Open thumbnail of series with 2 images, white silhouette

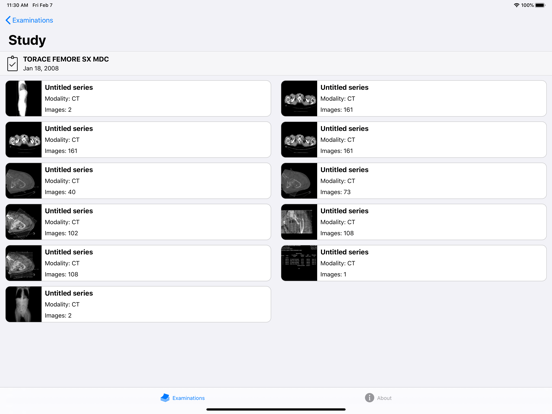(x=24, y=99)
